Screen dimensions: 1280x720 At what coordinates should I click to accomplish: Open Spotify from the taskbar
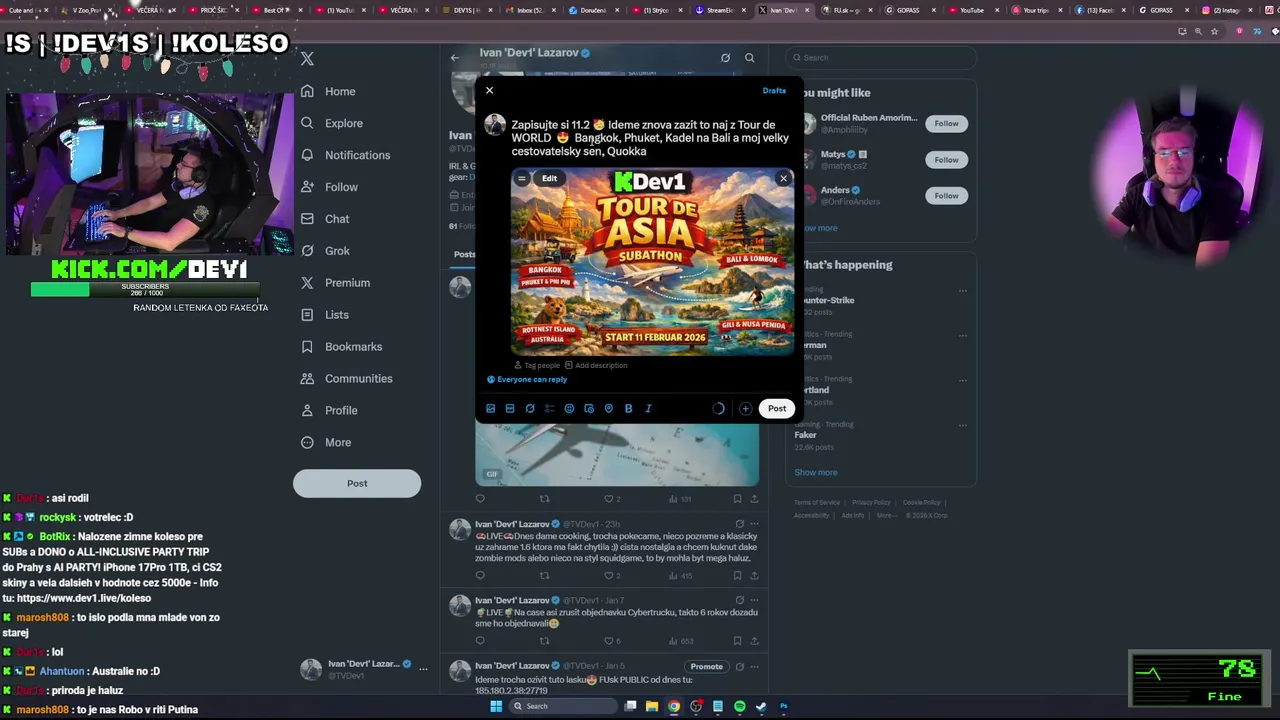click(740, 706)
